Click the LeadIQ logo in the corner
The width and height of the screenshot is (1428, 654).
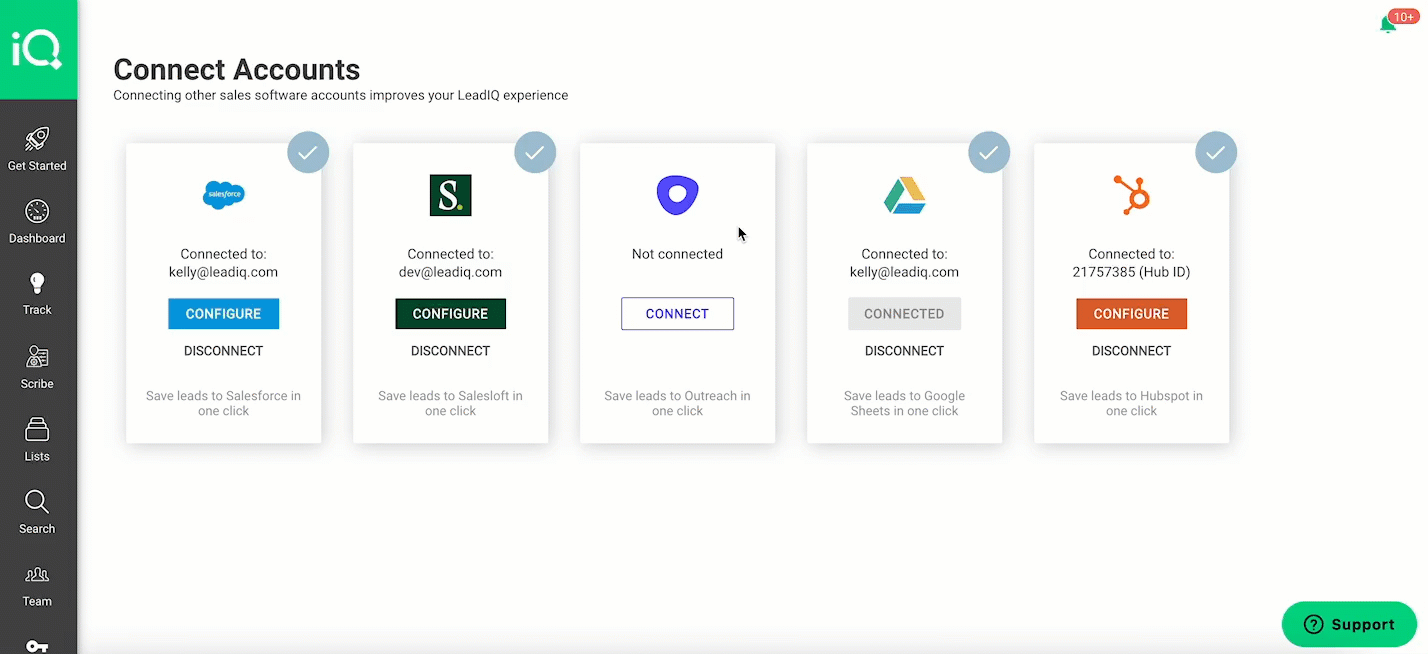[x=37, y=50]
